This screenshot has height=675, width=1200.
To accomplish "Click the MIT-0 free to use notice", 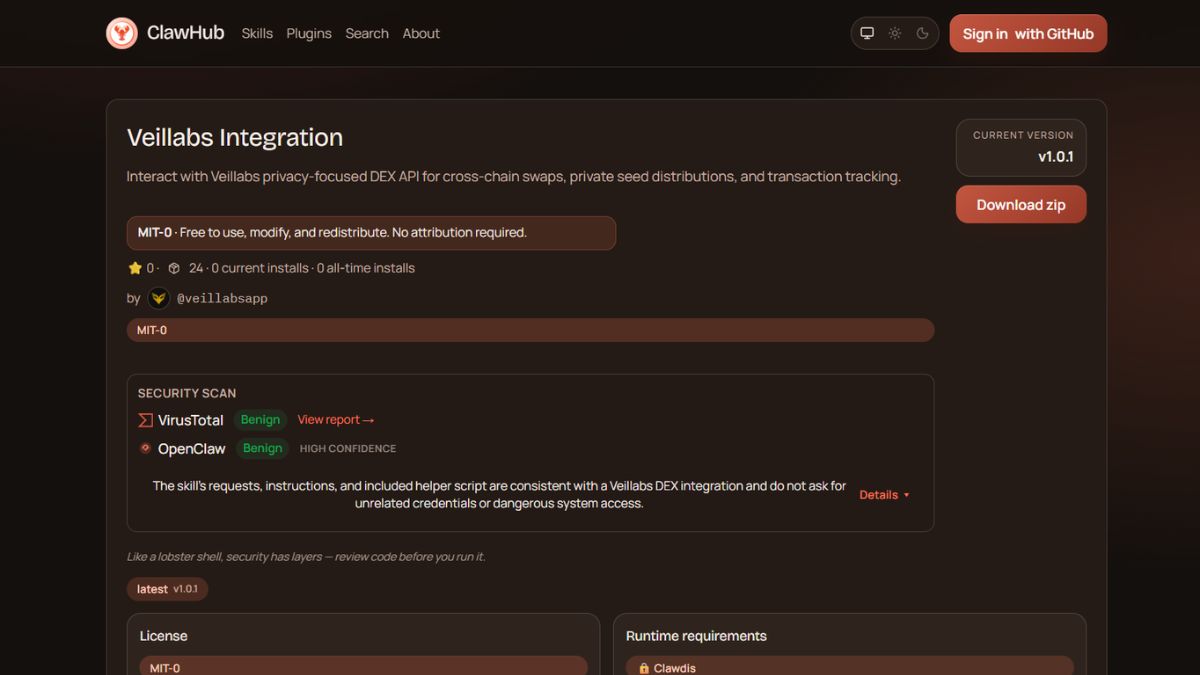I will 371,233.
